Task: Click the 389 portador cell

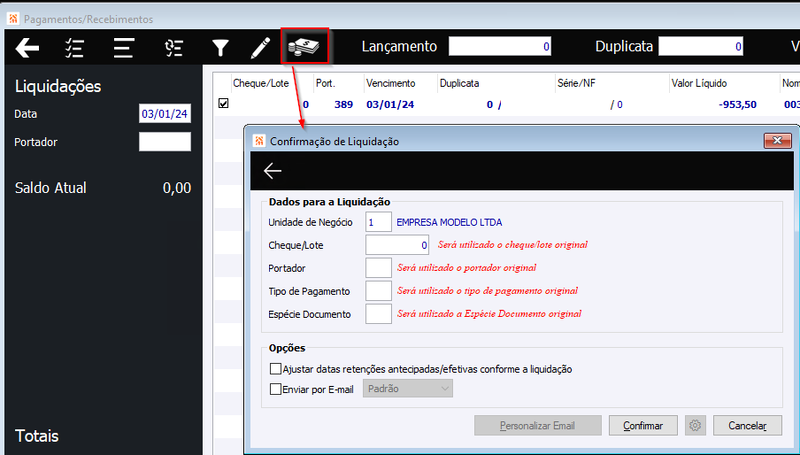Action: (343, 105)
